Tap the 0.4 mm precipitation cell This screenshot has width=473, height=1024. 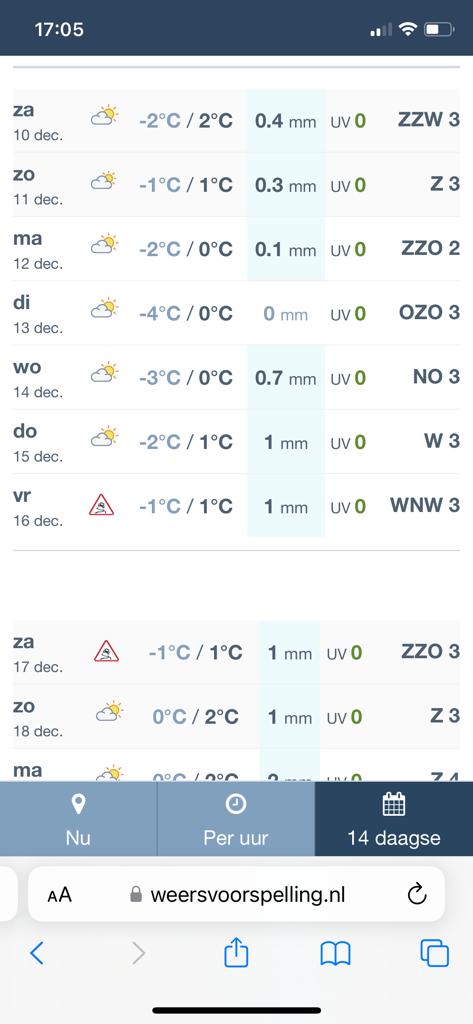click(285, 121)
